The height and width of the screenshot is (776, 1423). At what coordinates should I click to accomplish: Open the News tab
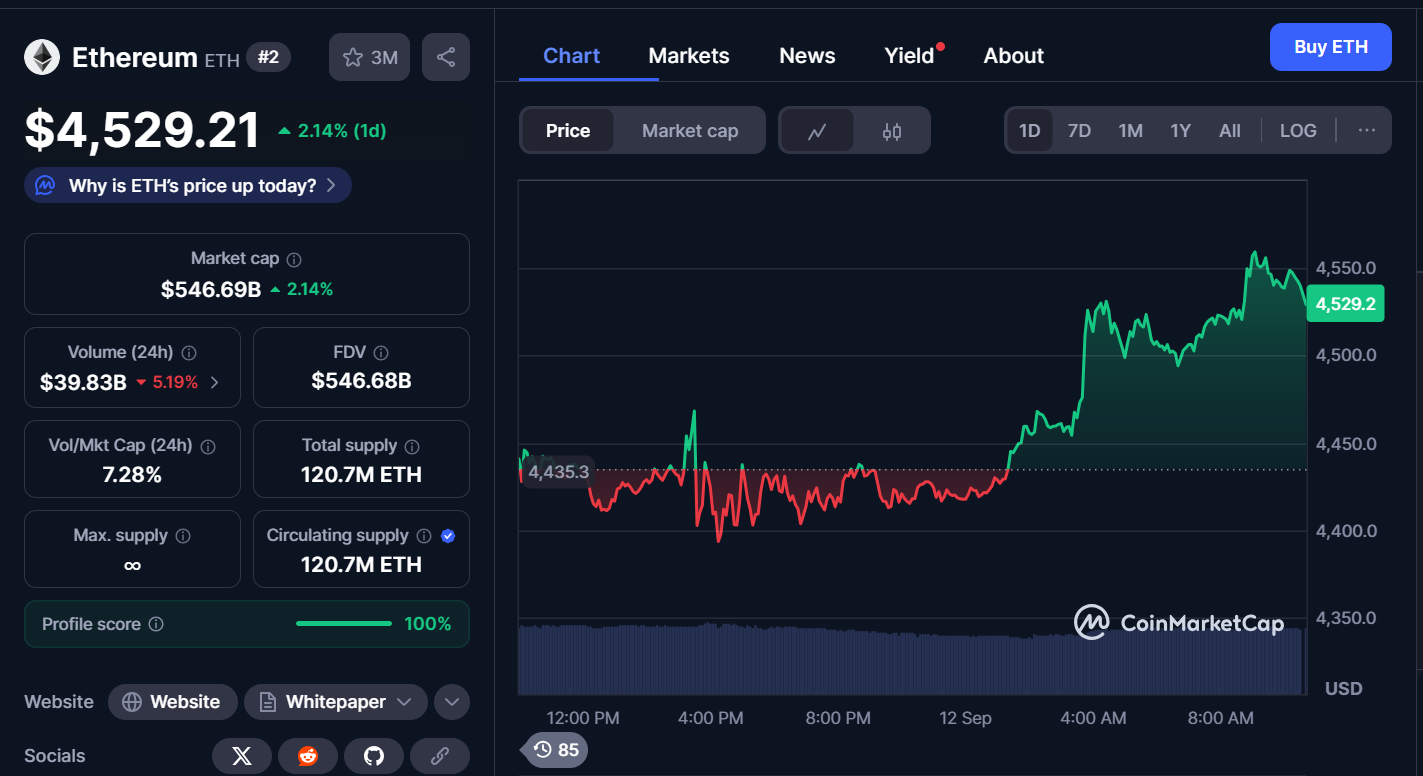tap(807, 56)
